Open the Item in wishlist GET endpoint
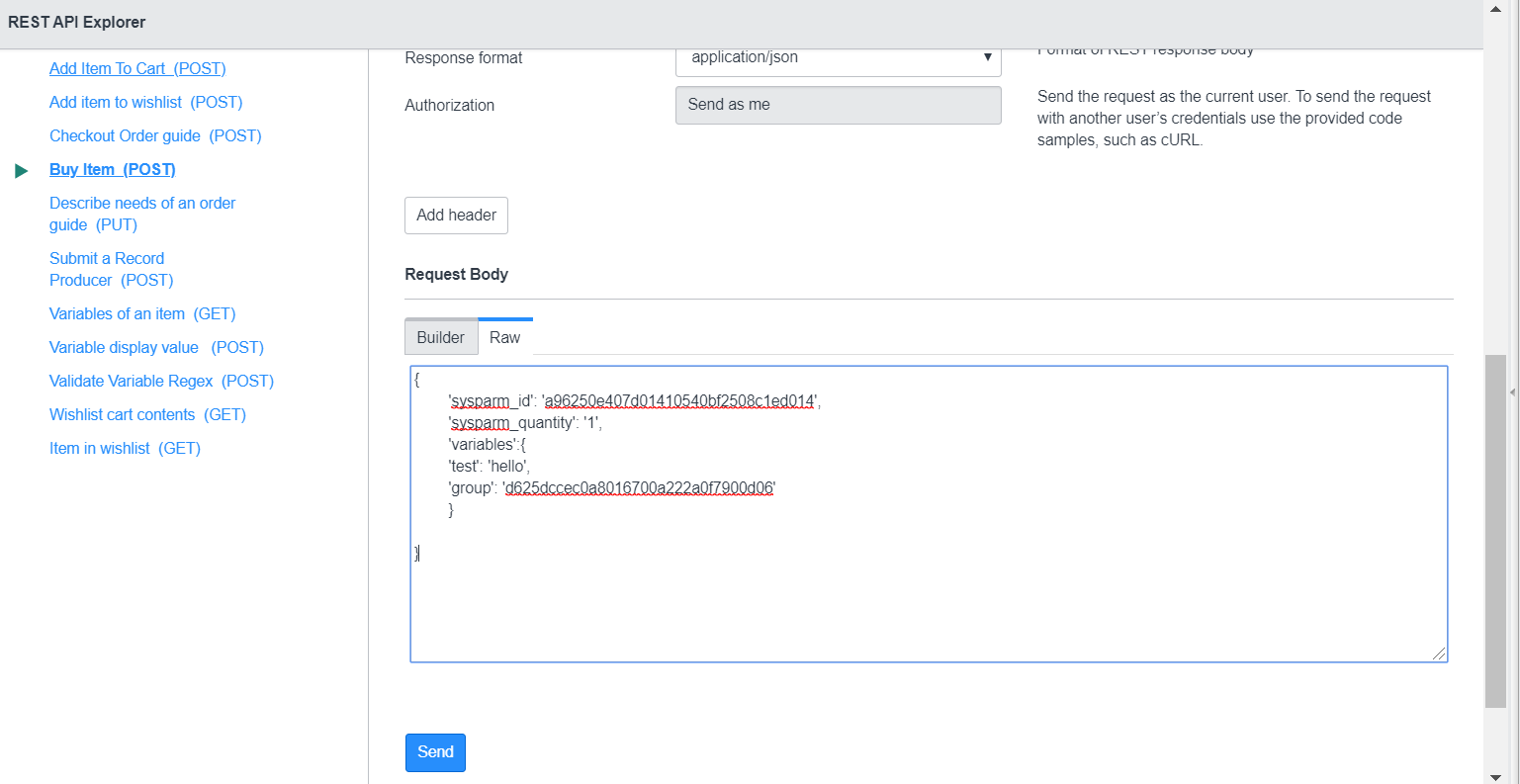This screenshot has width=1520, height=784. [x=125, y=448]
